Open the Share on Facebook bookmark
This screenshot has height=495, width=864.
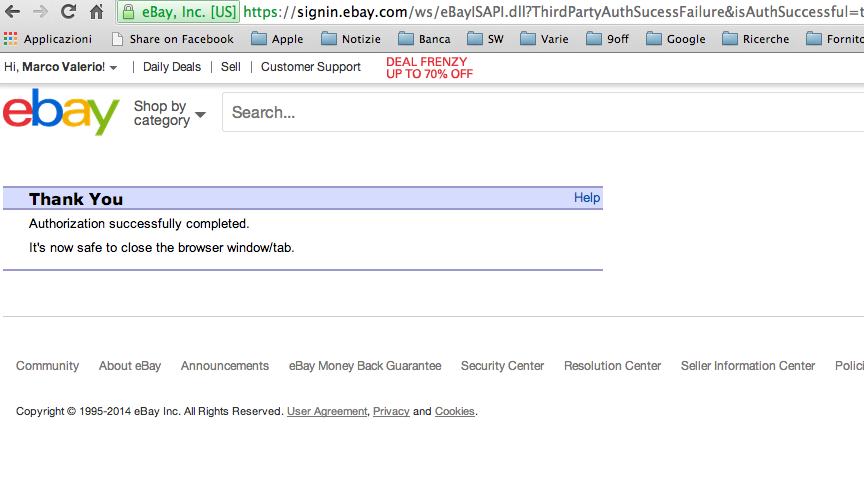[x=173, y=39]
